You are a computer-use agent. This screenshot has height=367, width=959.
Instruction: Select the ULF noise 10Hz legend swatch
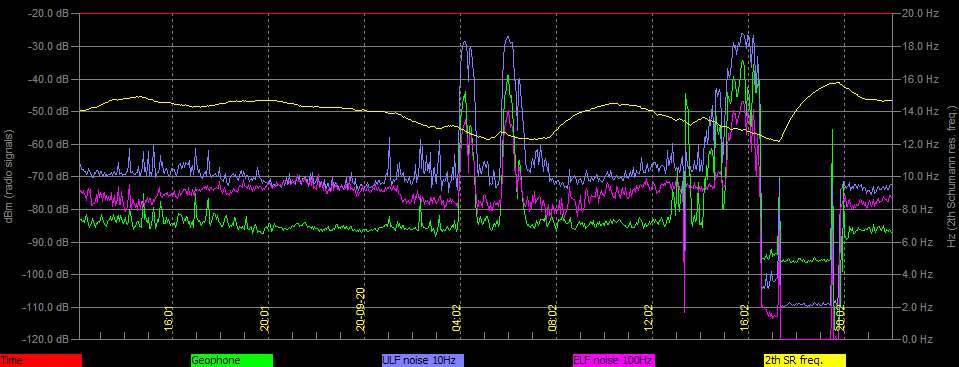pyautogui.click(x=423, y=361)
